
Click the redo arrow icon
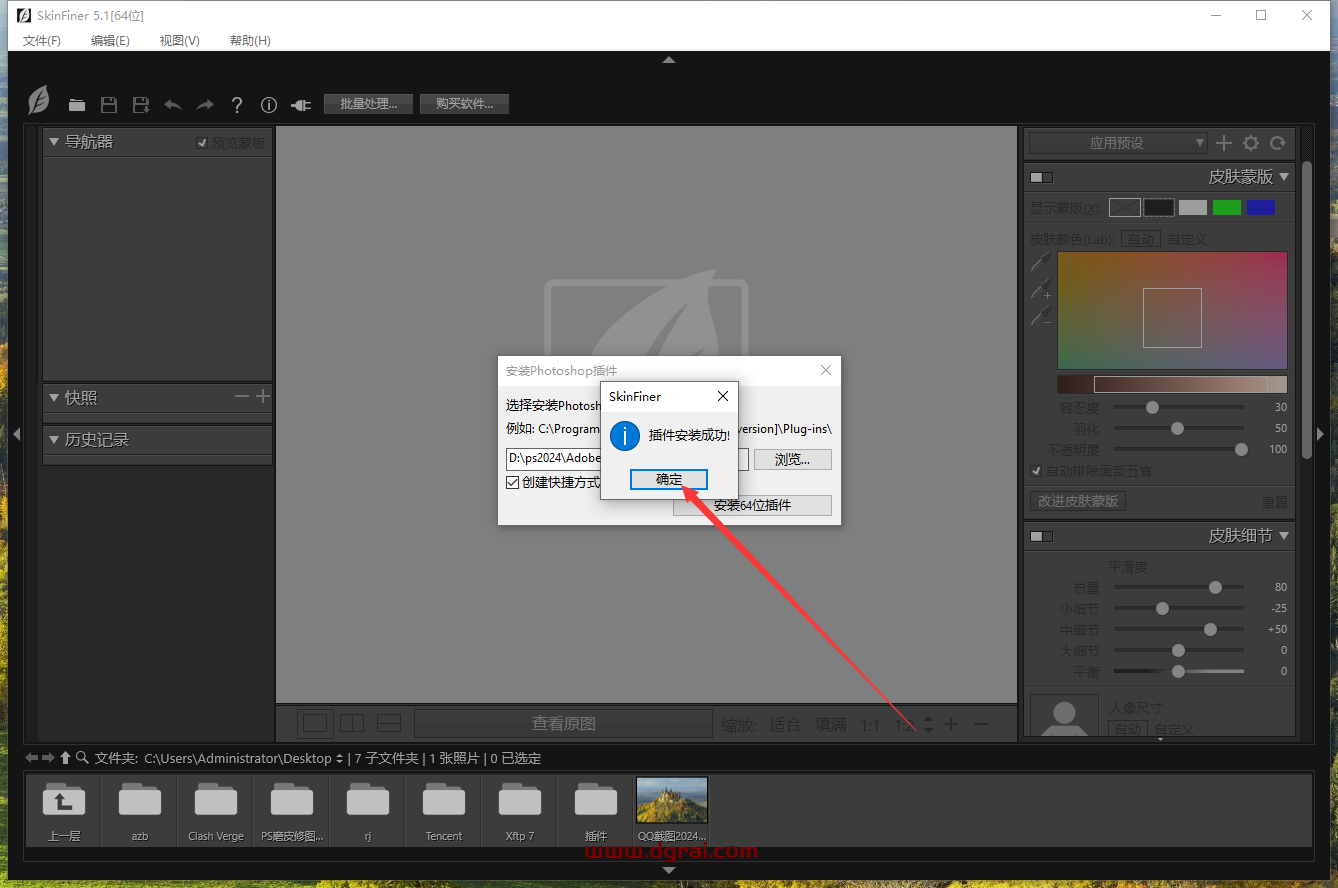click(x=205, y=105)
